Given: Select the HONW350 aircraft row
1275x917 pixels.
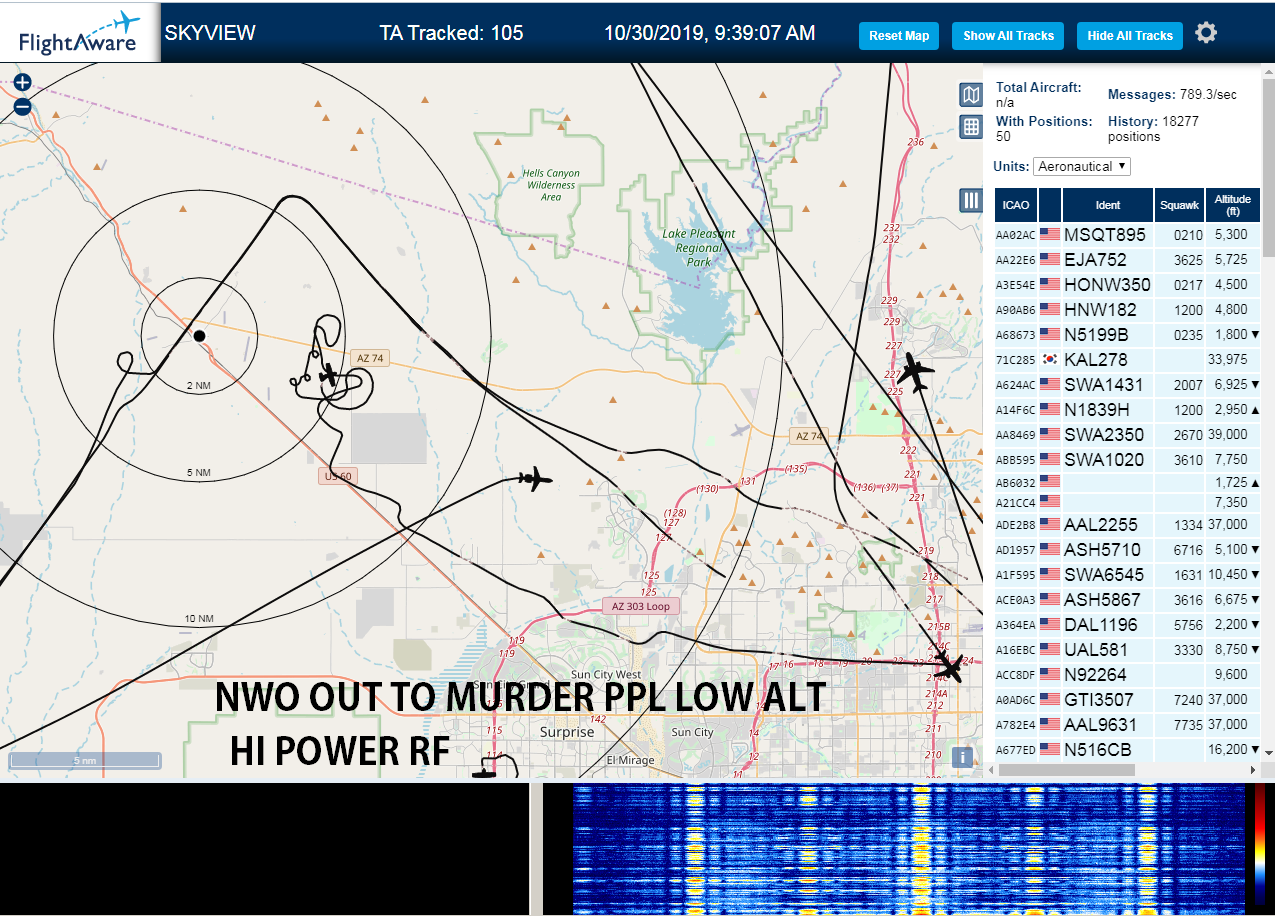Looking at the screenshot, I should pyautogui.click(x=1128, y=284).
